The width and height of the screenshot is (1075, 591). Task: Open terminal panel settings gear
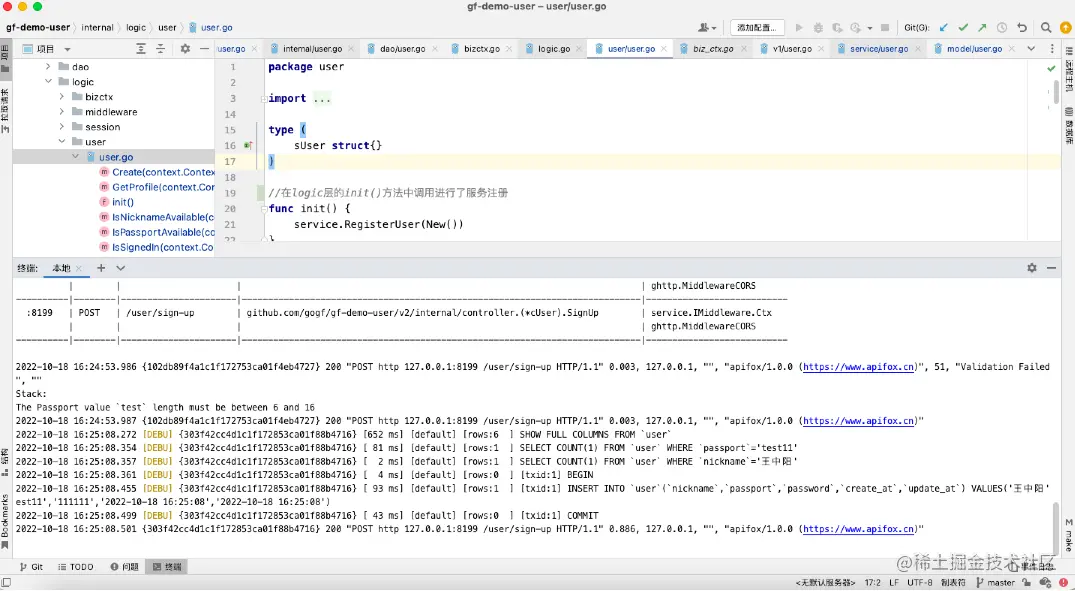click(1032, 267)
